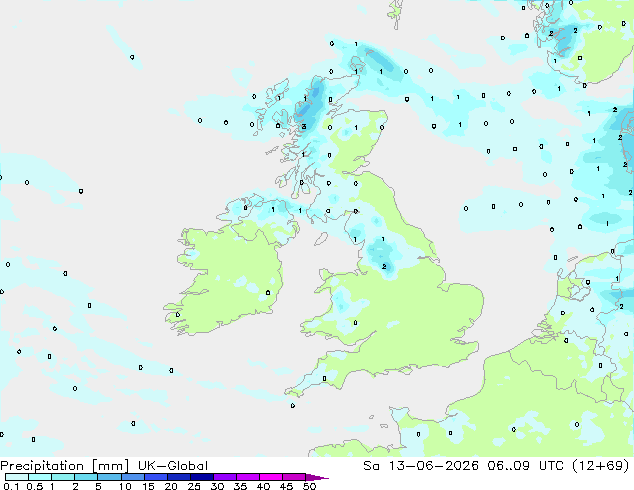Click the 40 to 45 mm magenta legend swatch
Image resolution: width=634 pixels, height=490 pixels.
(x=271, y=477)
